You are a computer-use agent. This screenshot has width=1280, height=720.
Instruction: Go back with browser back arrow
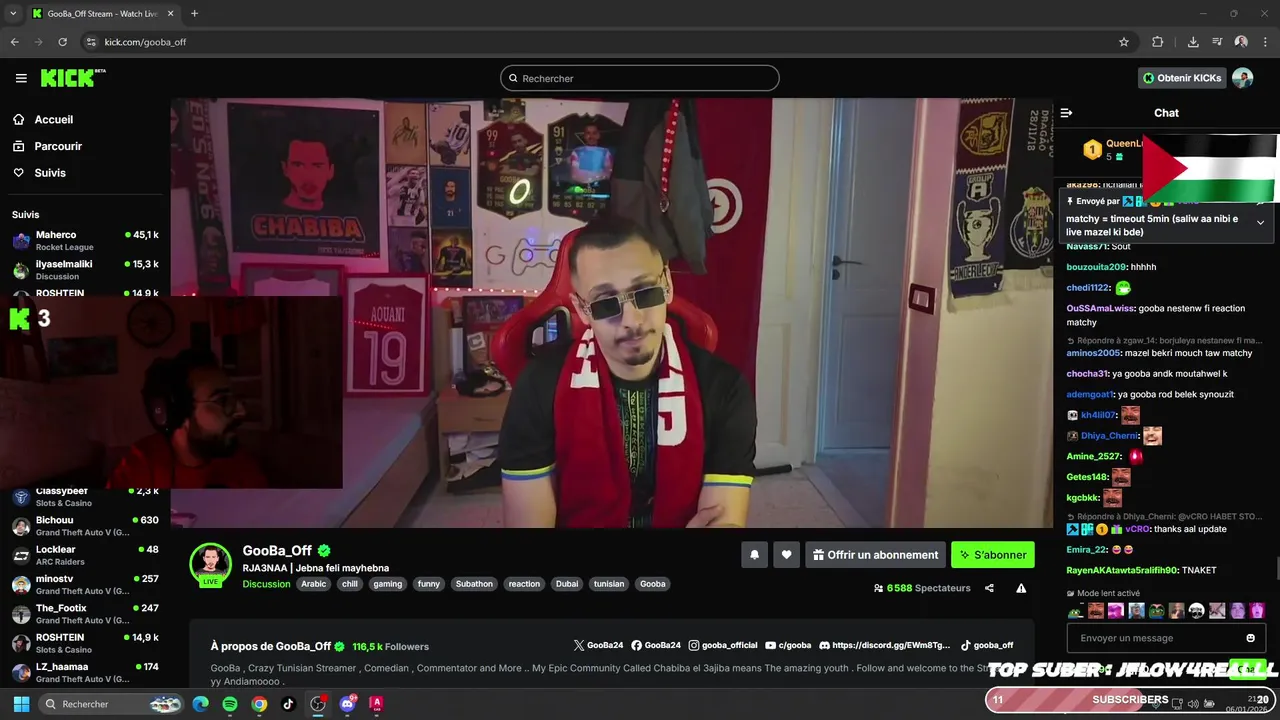[14, 42]
